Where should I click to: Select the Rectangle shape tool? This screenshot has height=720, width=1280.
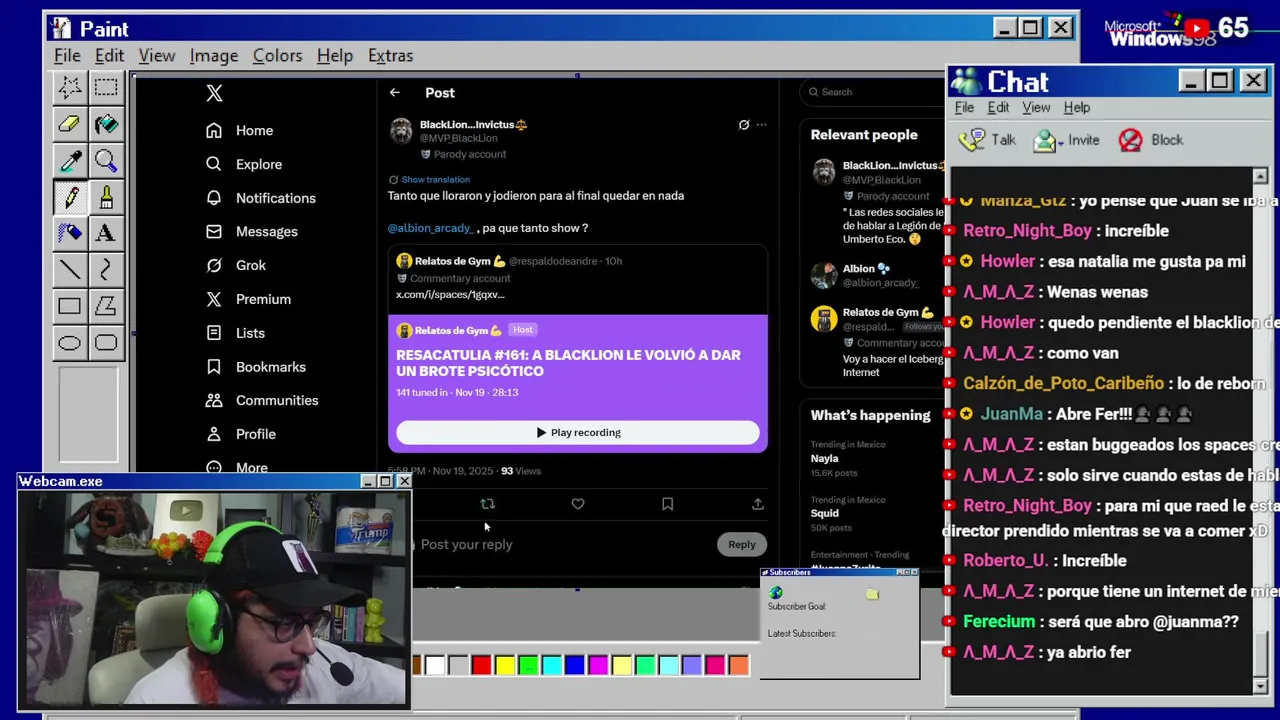tap(69, 306)
